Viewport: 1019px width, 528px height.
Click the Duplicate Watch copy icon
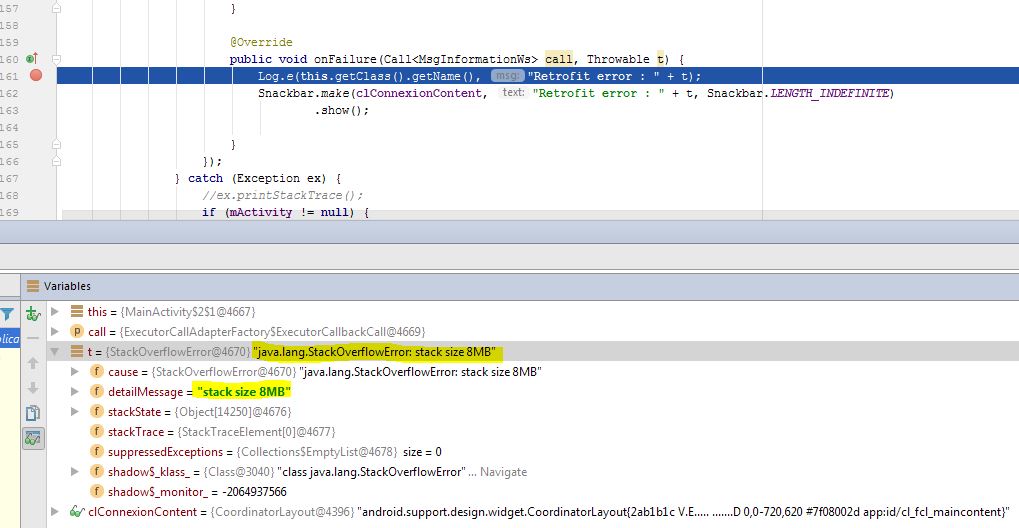[x=32, y=413]
